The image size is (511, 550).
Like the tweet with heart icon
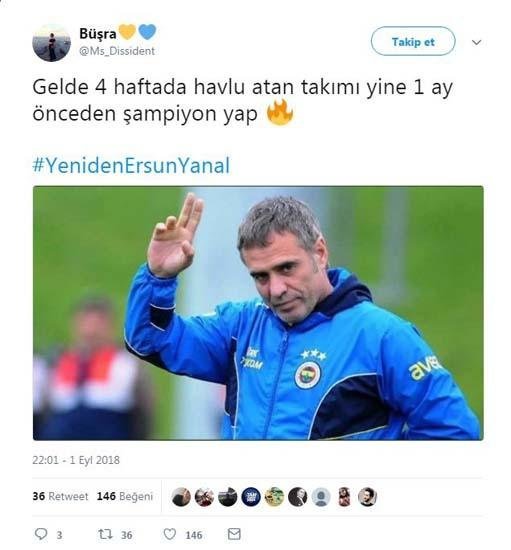coord(170,534)
